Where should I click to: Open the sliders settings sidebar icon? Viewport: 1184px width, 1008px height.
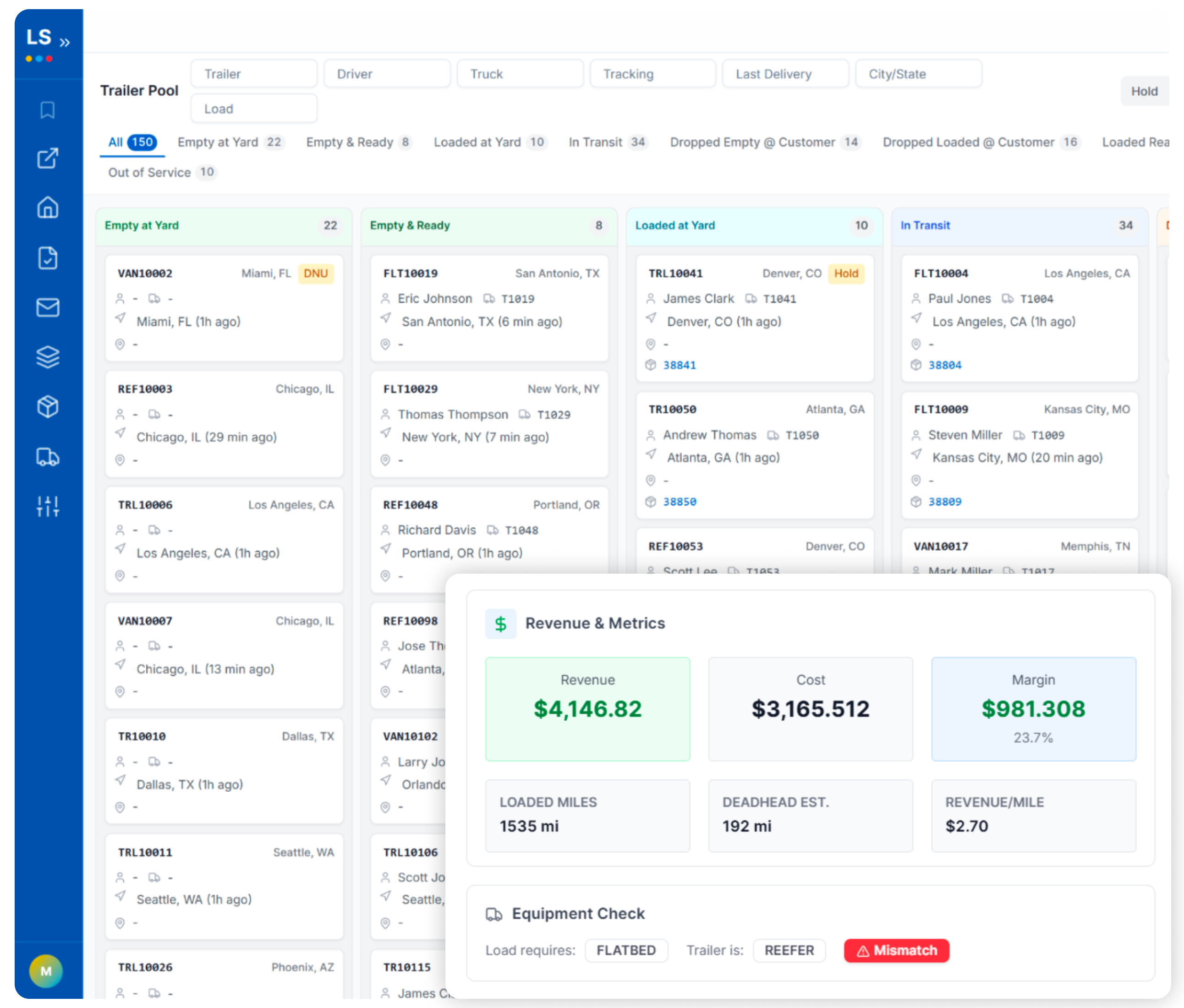[x=48, y=506]
